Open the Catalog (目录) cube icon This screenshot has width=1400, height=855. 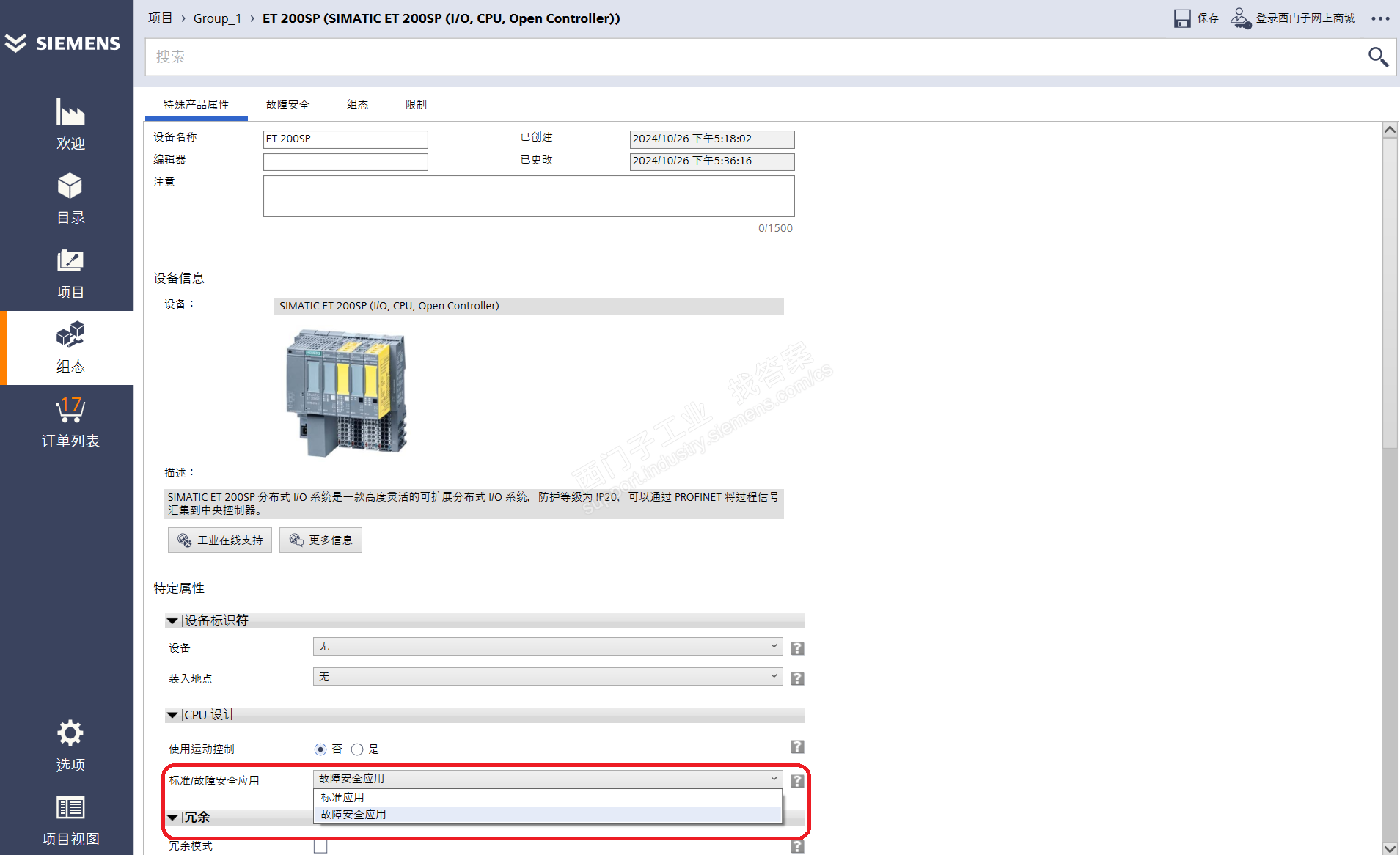70,186
